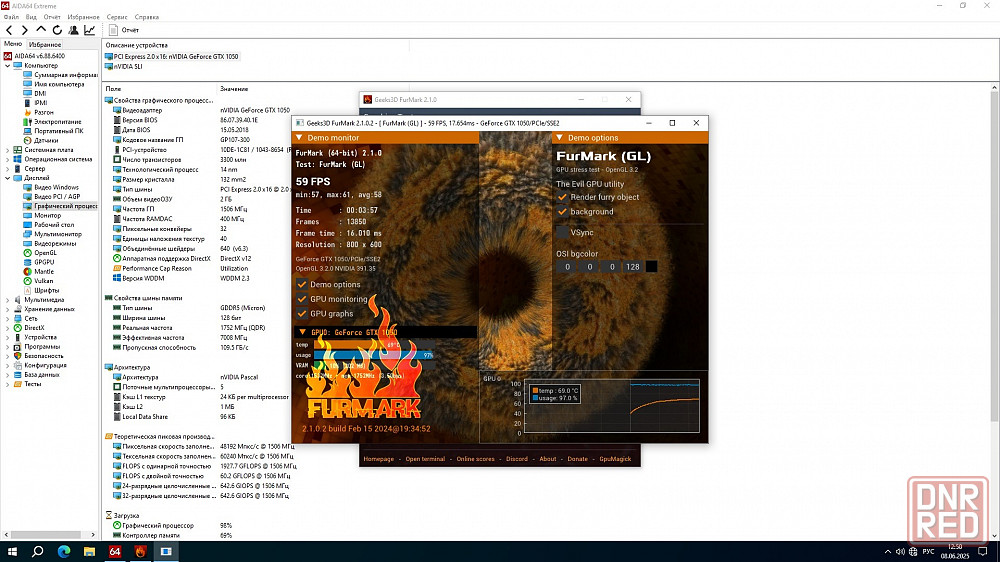Collapse the Компьютер tree node
1000x562 pixels.
pyautogui.click(x=8, y=66)
